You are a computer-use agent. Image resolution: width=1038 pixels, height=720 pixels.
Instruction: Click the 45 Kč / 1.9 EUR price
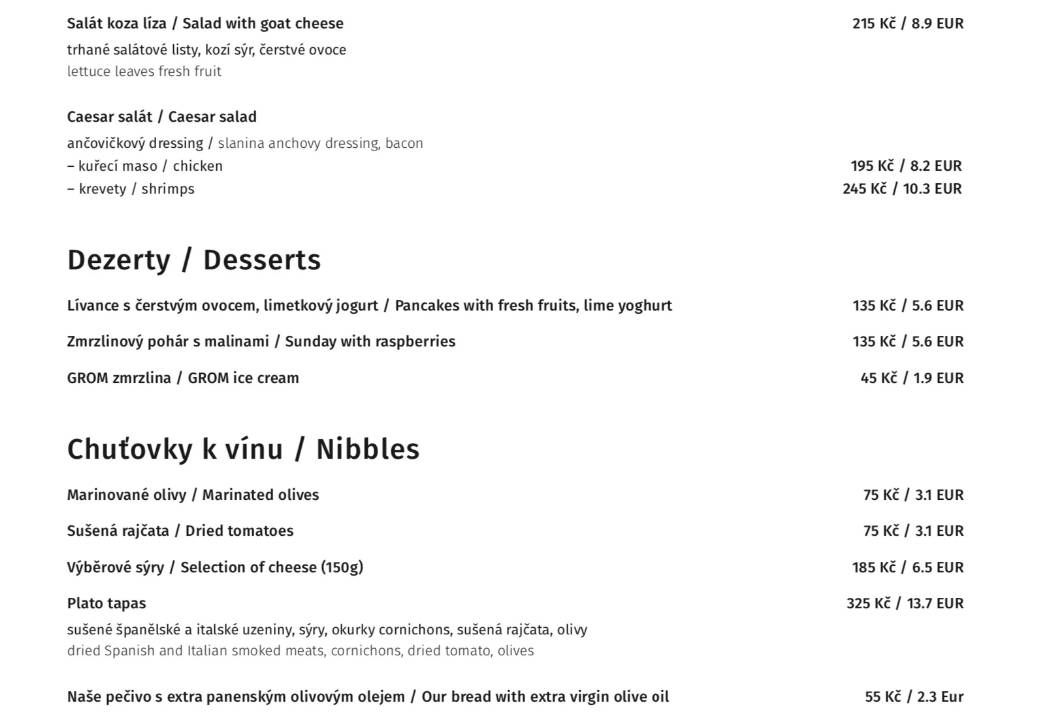(x=912, y=378)
